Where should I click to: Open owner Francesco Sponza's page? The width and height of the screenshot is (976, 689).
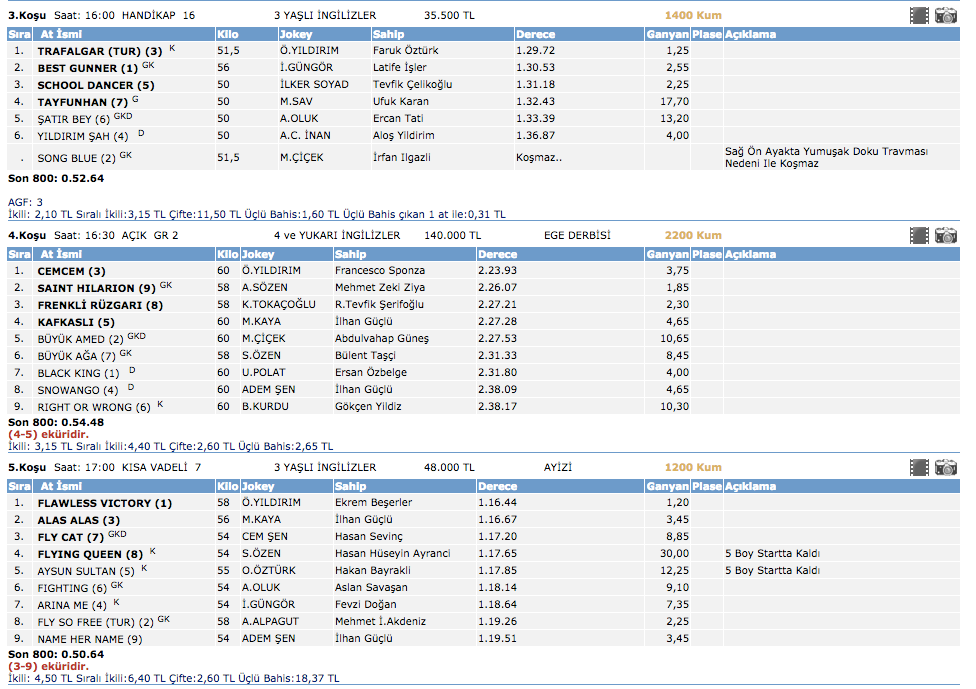pos(379,271)
